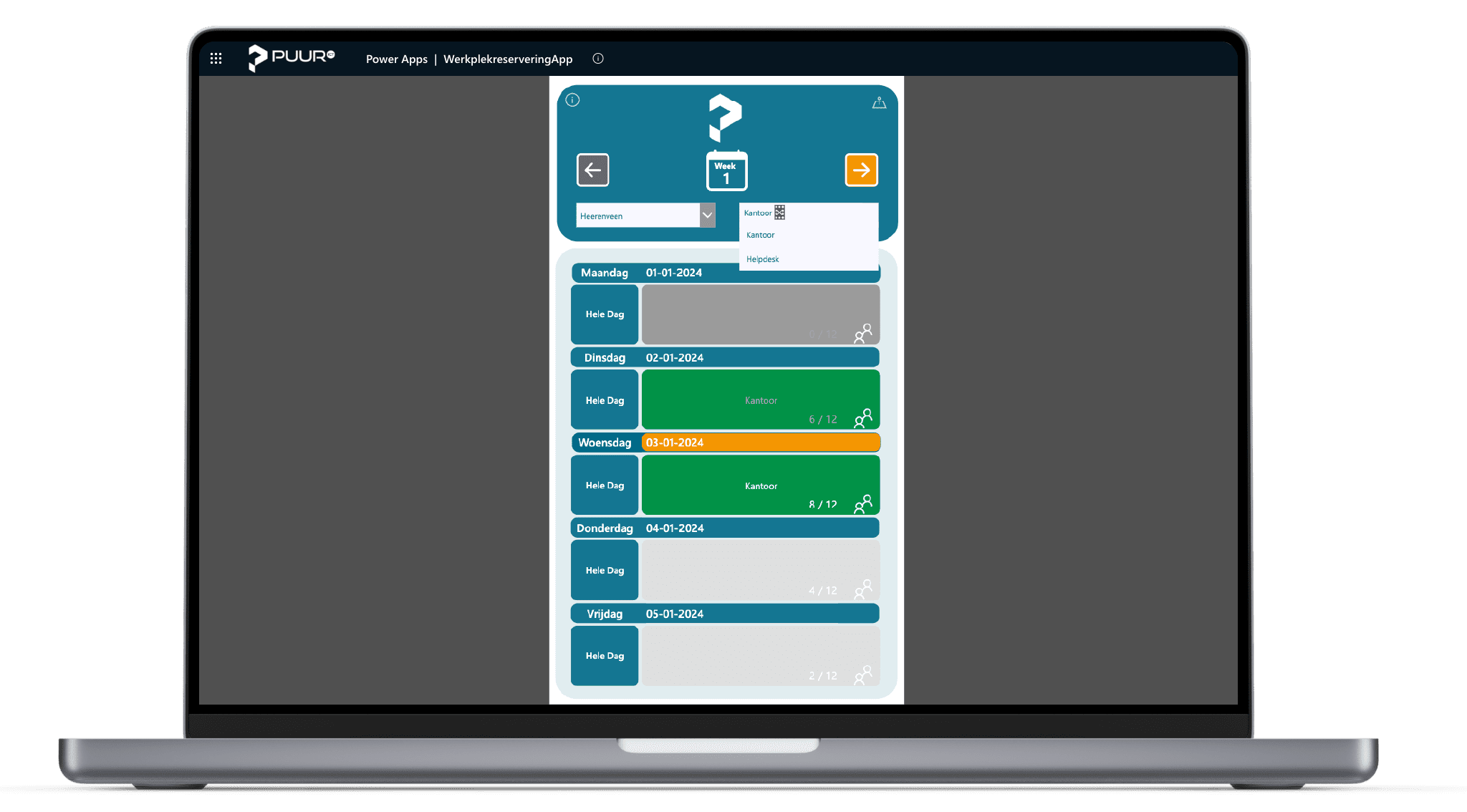The image size is (1467, 812).
Task: Select Helpdesk option in the dropdown list
Action: coord(809,259)
